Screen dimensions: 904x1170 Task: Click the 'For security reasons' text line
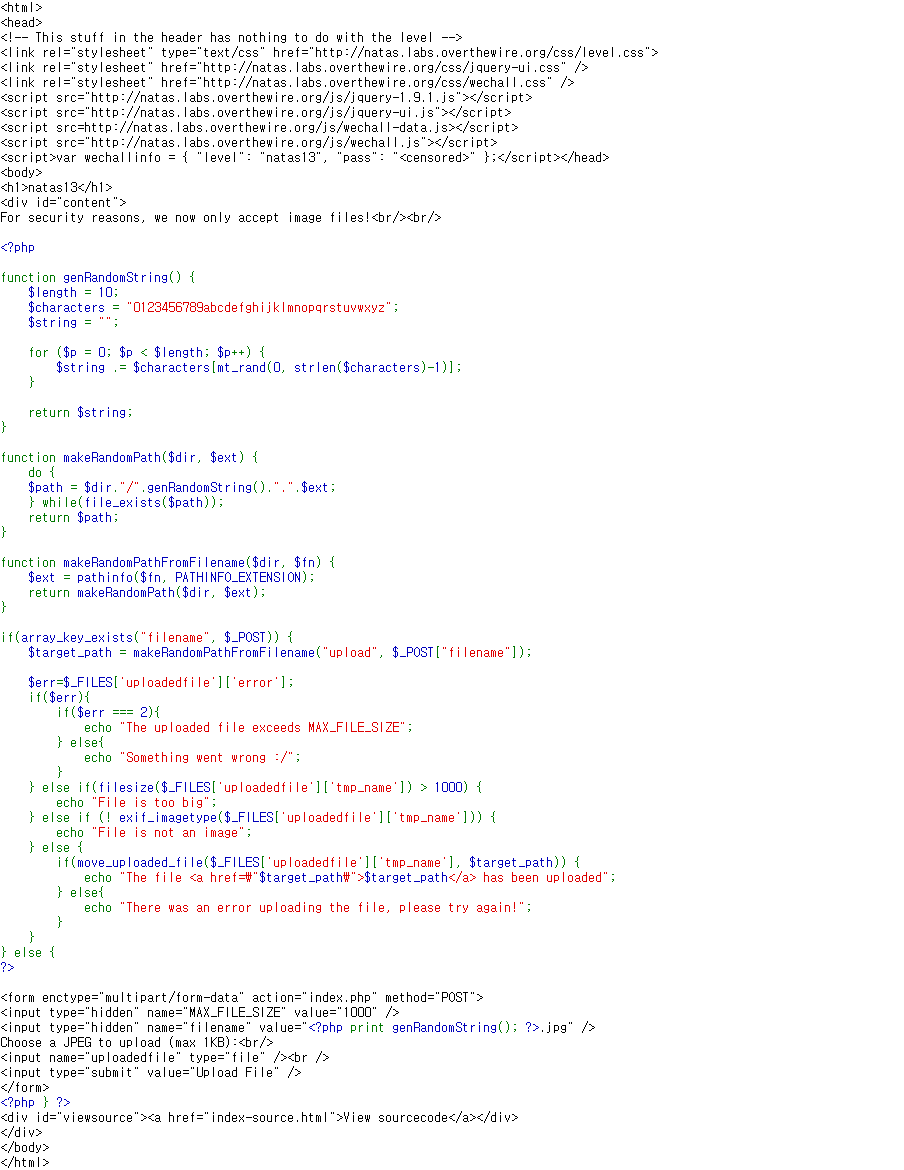(x=221, y=217)
